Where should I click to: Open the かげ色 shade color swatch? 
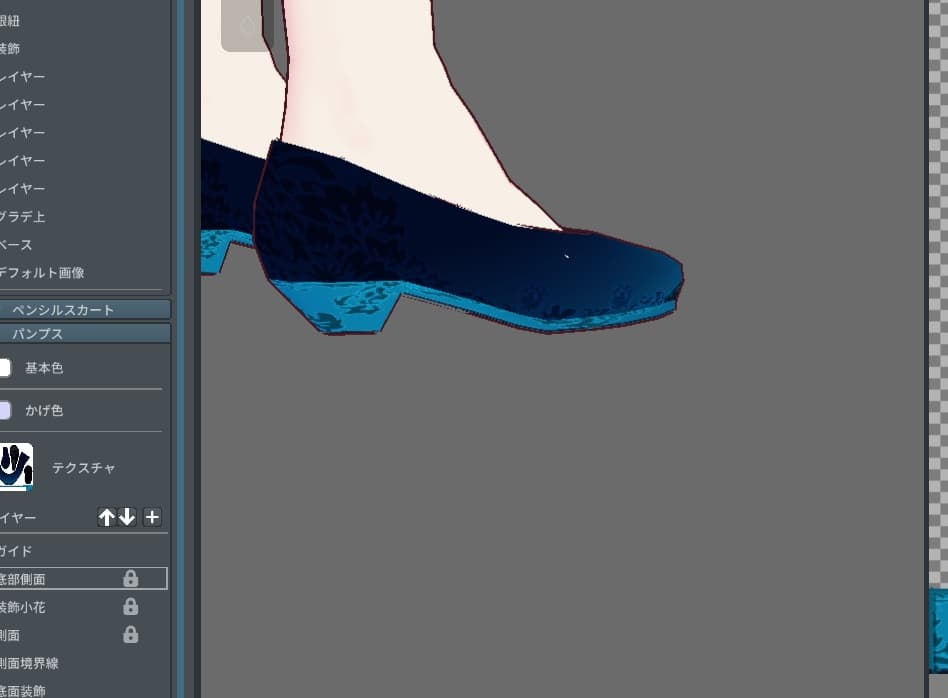5,410
